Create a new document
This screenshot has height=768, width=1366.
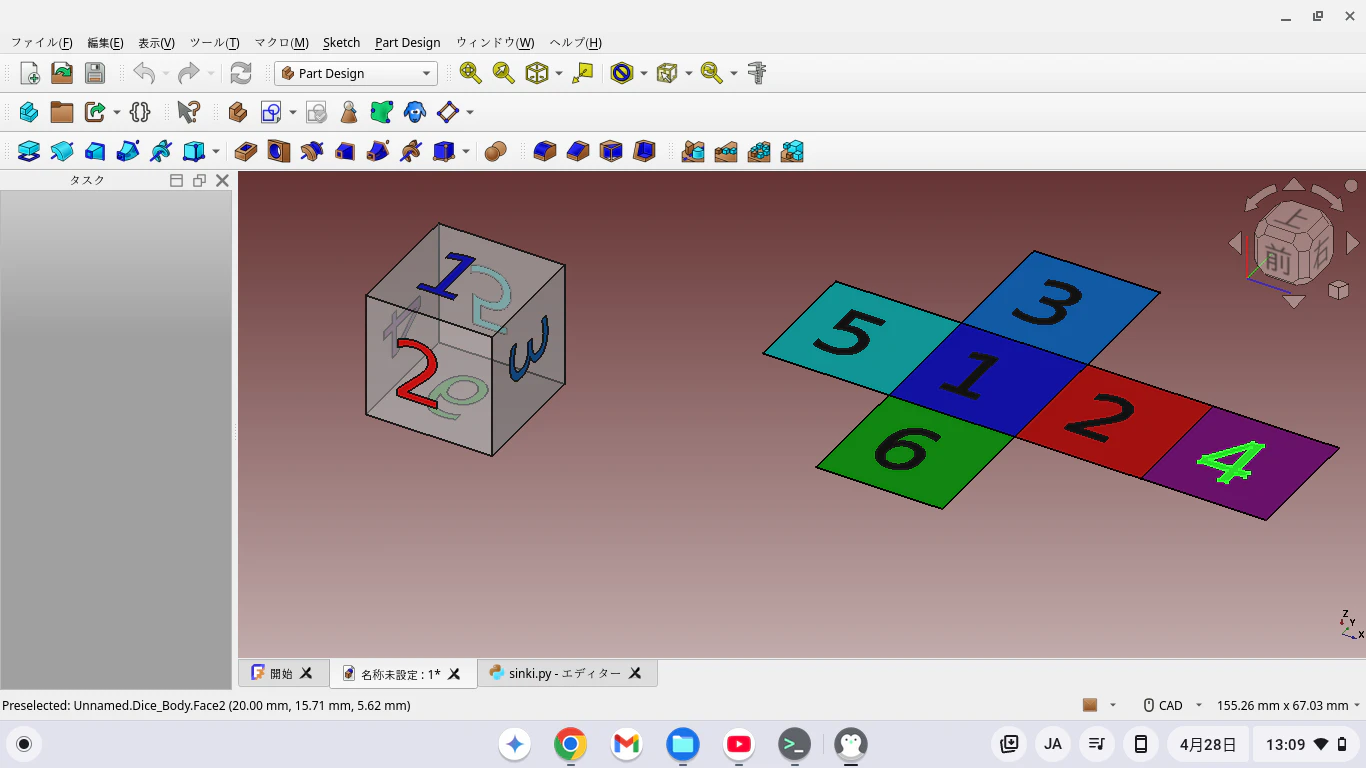(30, 73)
